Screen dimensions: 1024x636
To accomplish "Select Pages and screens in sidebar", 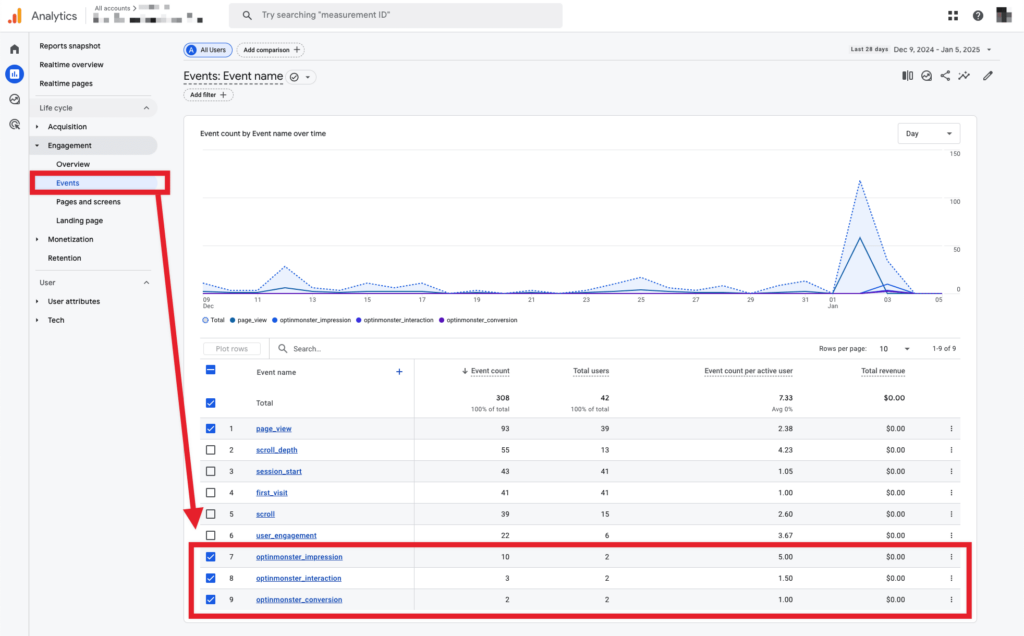I will tap(88, 202).
